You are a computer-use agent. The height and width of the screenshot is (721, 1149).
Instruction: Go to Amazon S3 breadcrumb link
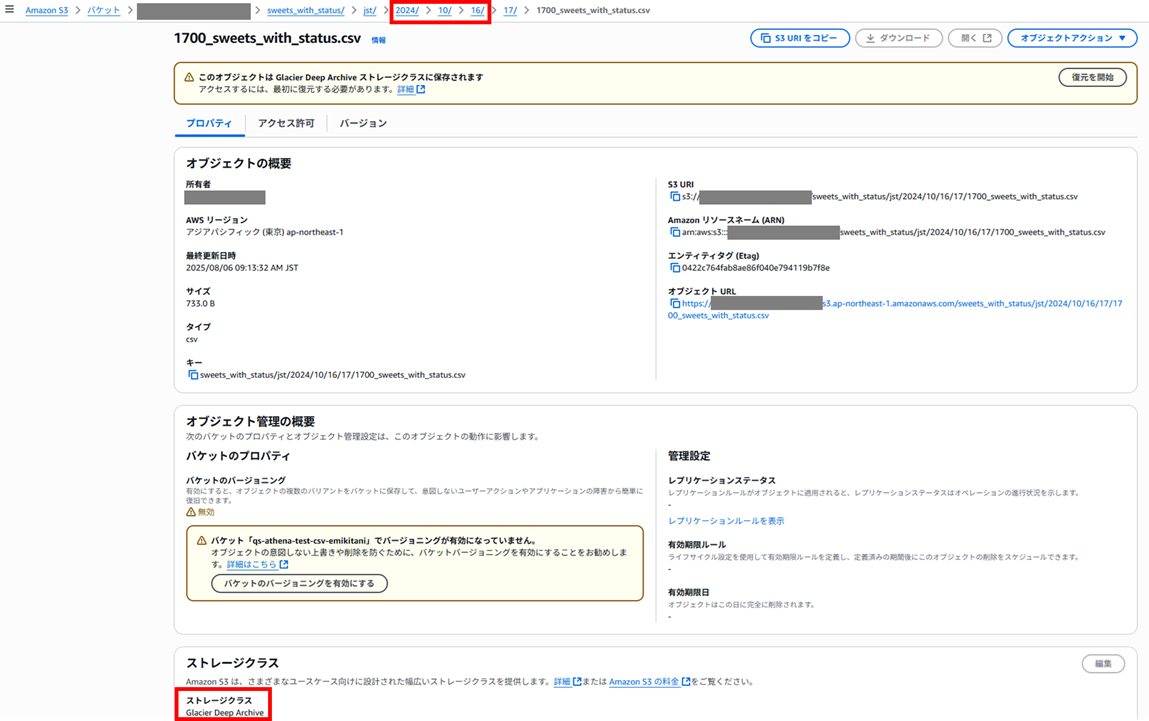point(47,10)
